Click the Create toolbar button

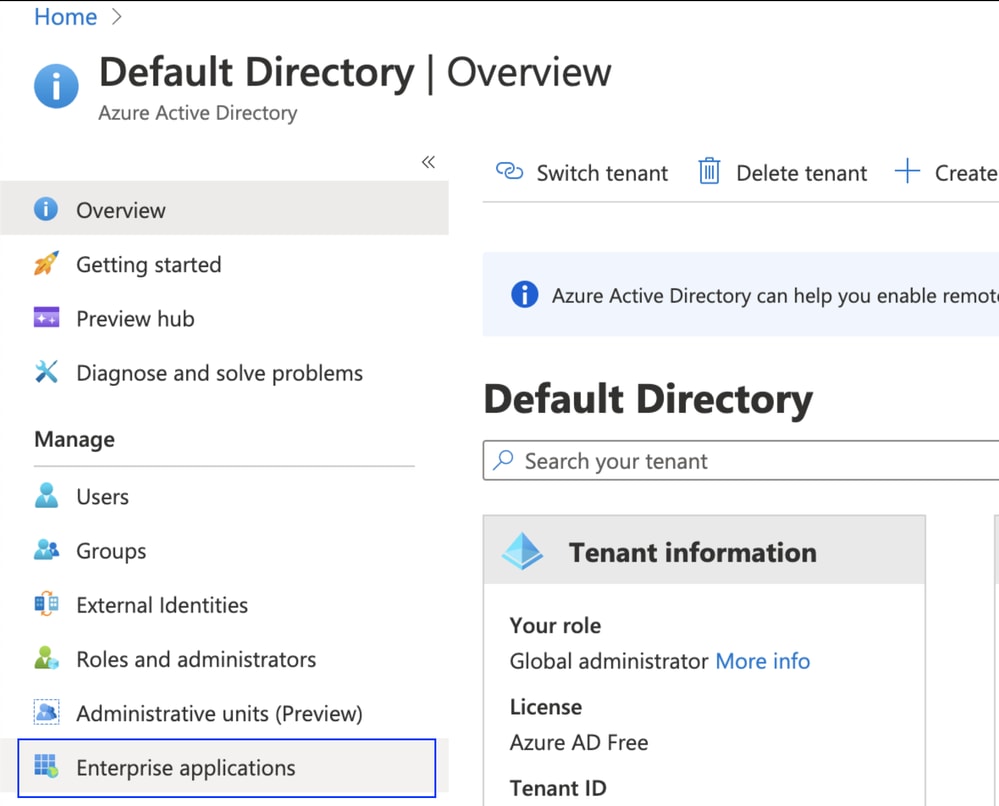point(947,173)
